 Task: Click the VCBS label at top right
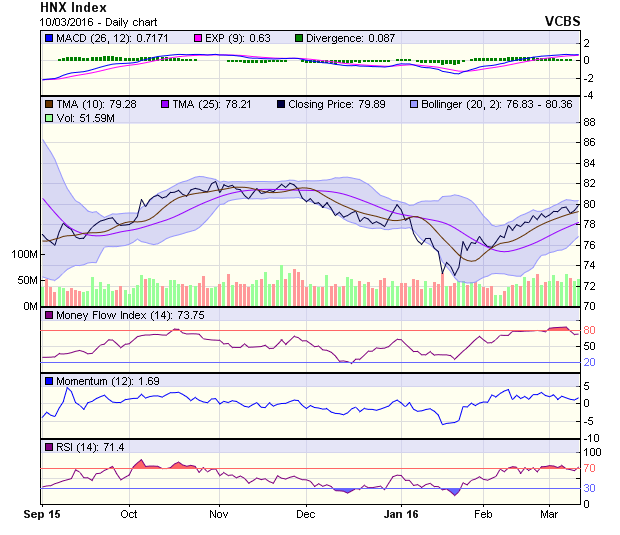pyautogui.click(x=562, y=20)
